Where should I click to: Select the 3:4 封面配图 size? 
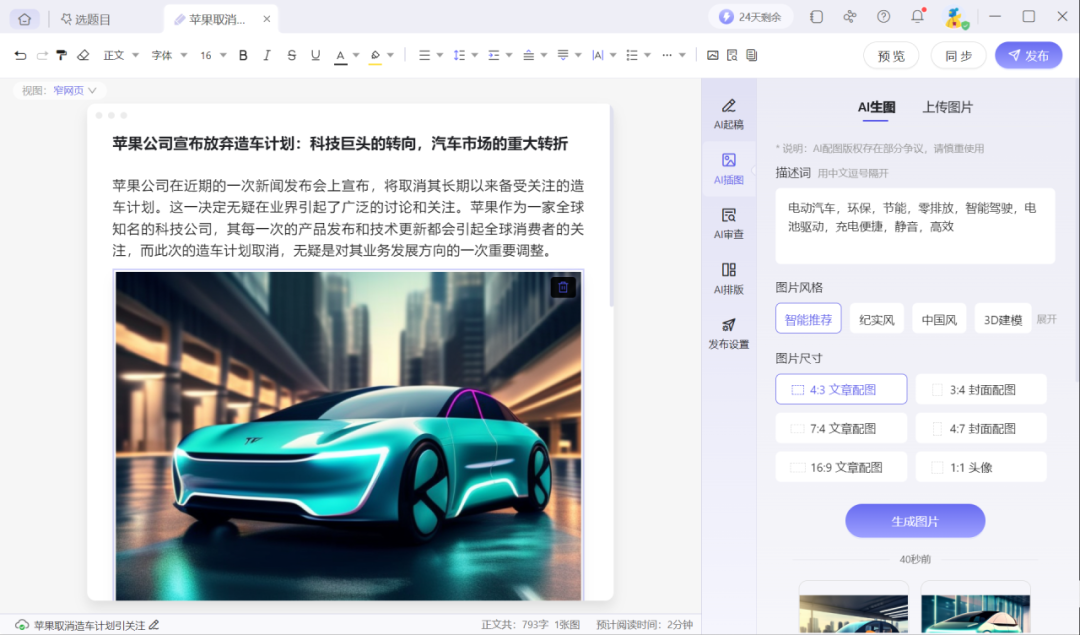[x=981, y=389]
